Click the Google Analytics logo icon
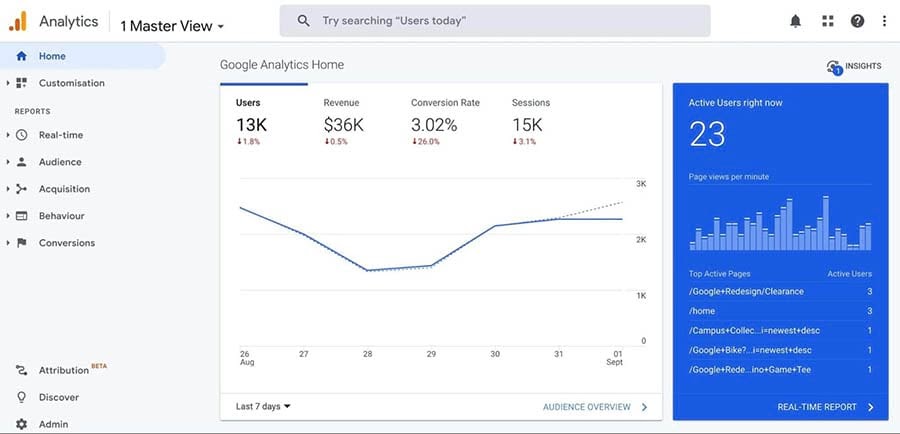 [19, 21]
